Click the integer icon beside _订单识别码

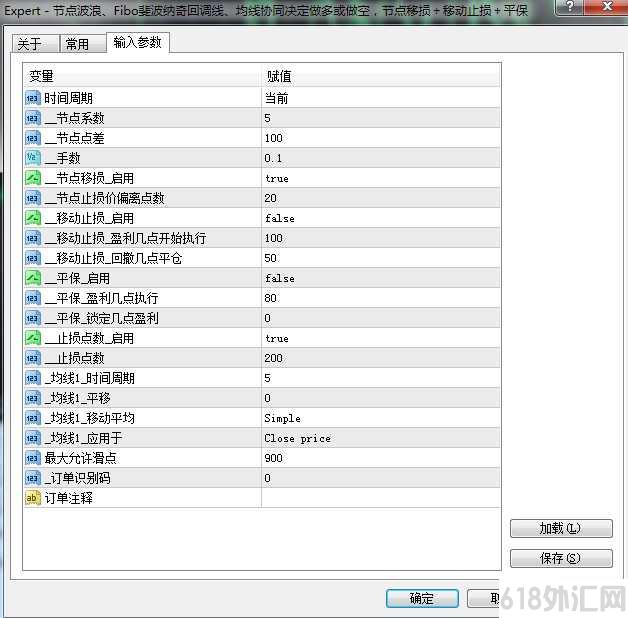point(33,478)
